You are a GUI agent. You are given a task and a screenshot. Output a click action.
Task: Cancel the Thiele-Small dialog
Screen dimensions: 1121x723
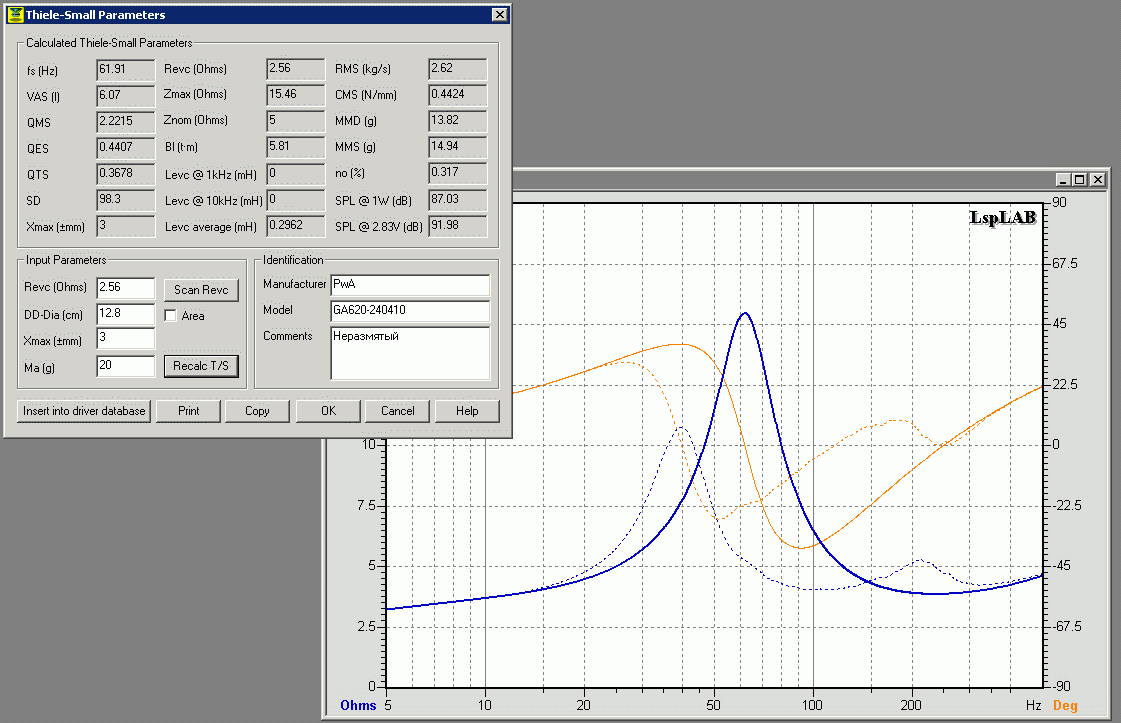point(397,411)
